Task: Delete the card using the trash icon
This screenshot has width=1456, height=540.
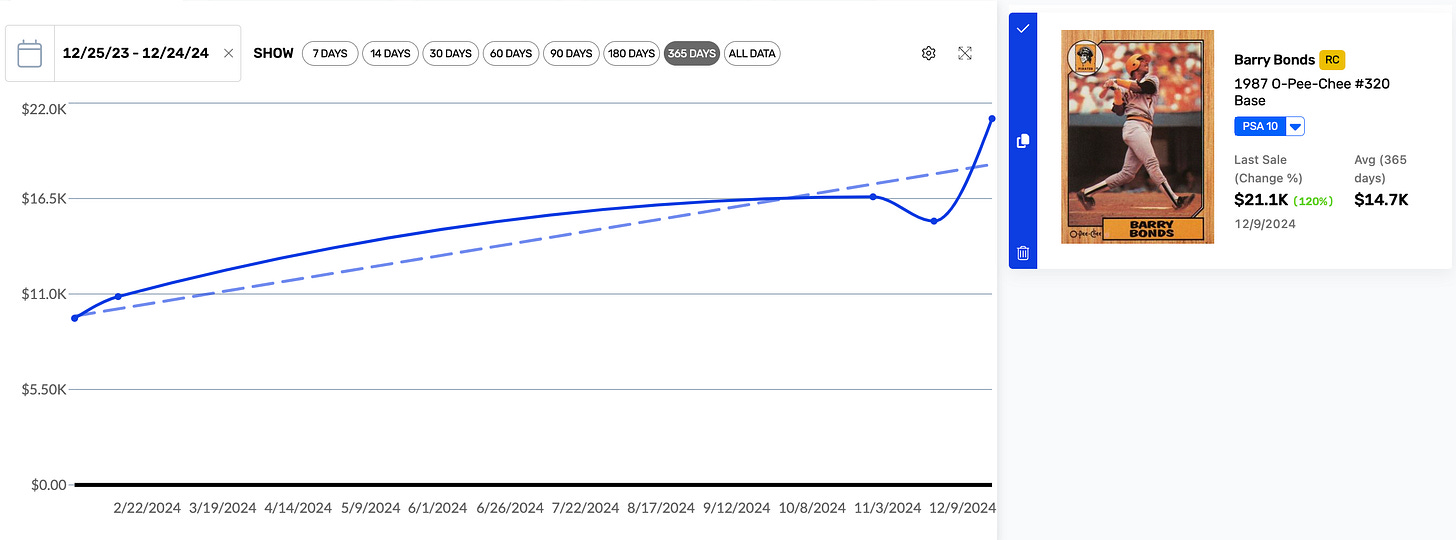Action: click(1023, 253)
